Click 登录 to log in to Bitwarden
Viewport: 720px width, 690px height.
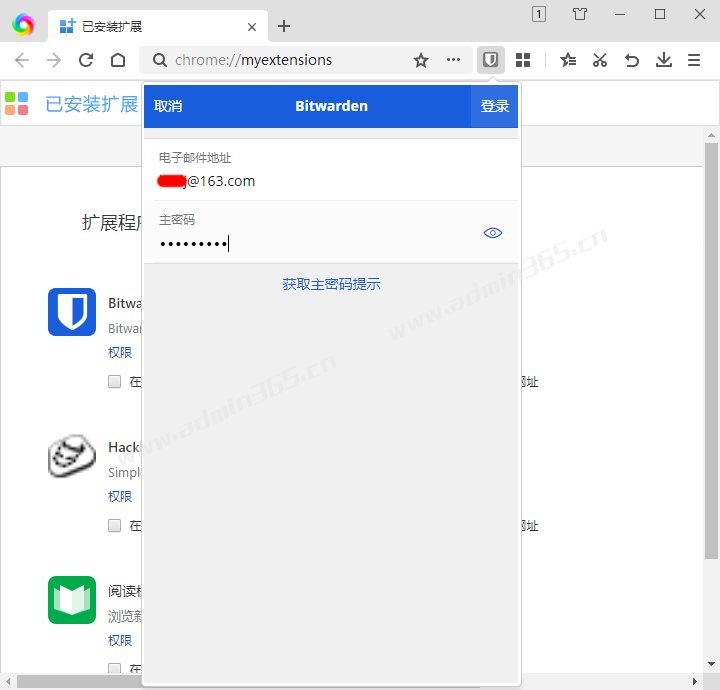[x=495, y=106]
